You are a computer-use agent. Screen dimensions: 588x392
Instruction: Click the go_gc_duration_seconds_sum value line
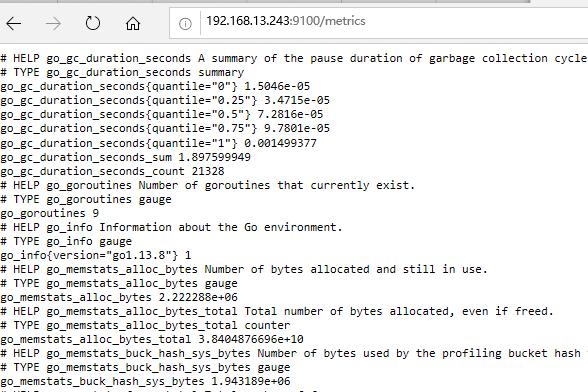125,157
